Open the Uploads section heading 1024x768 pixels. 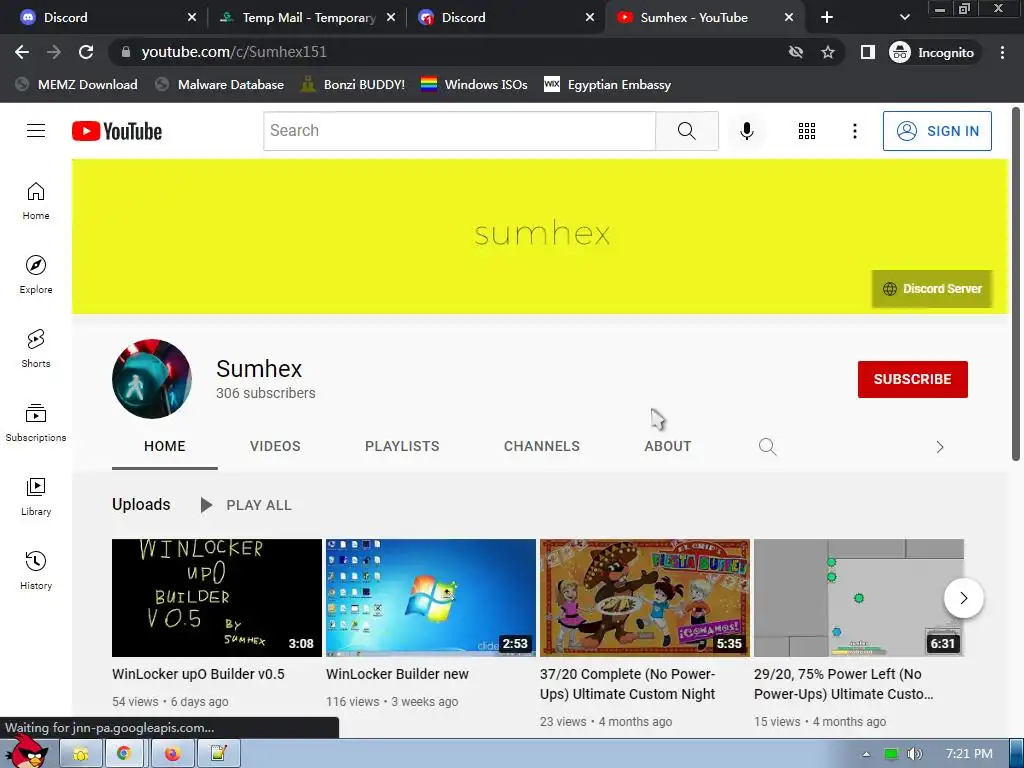coord(141,505)
